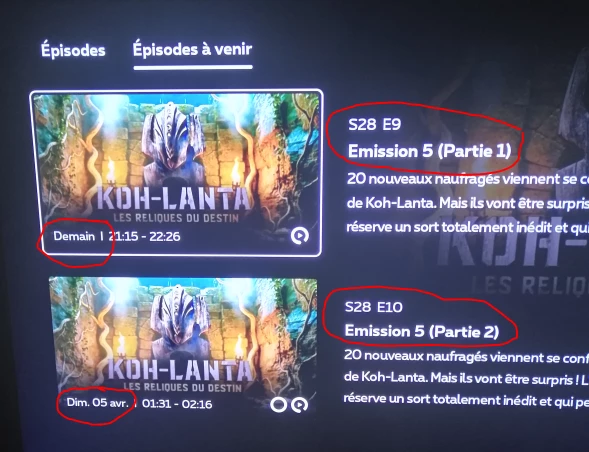This screenshot has height=452, width=589.
Task: Click the white underline under Épisodes à venir
Action: click(x=193, y=68)
